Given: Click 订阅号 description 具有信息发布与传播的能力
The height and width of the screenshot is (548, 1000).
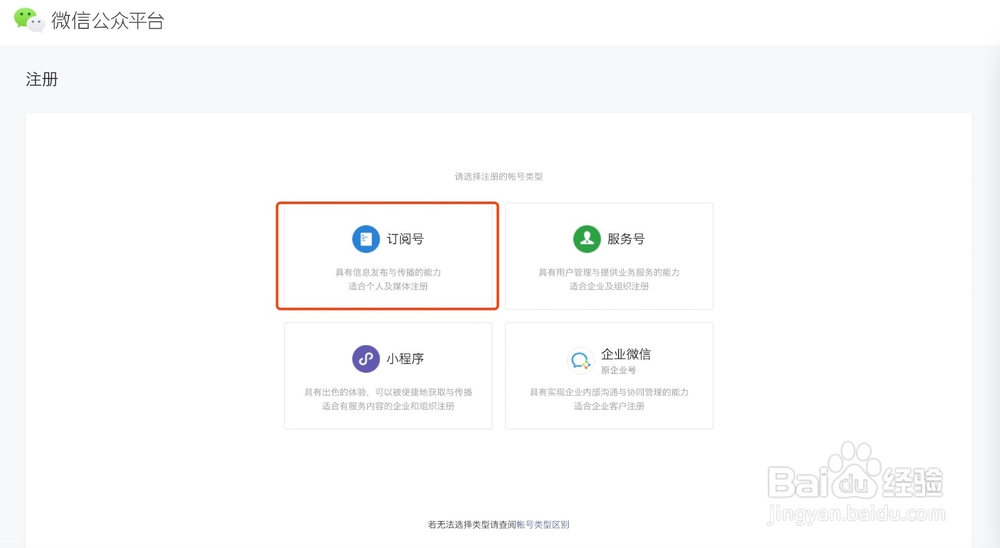Looking at the screenshot, I should (388, 272).
